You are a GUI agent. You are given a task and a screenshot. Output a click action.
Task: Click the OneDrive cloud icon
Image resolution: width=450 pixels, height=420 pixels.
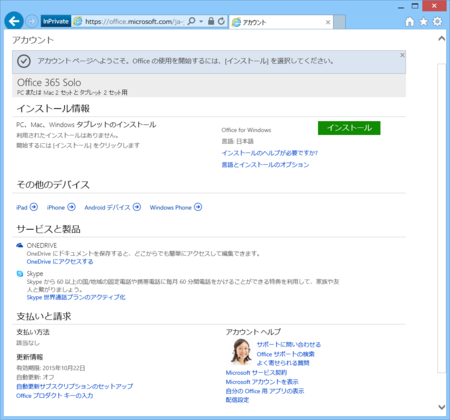tap(20, 245)
